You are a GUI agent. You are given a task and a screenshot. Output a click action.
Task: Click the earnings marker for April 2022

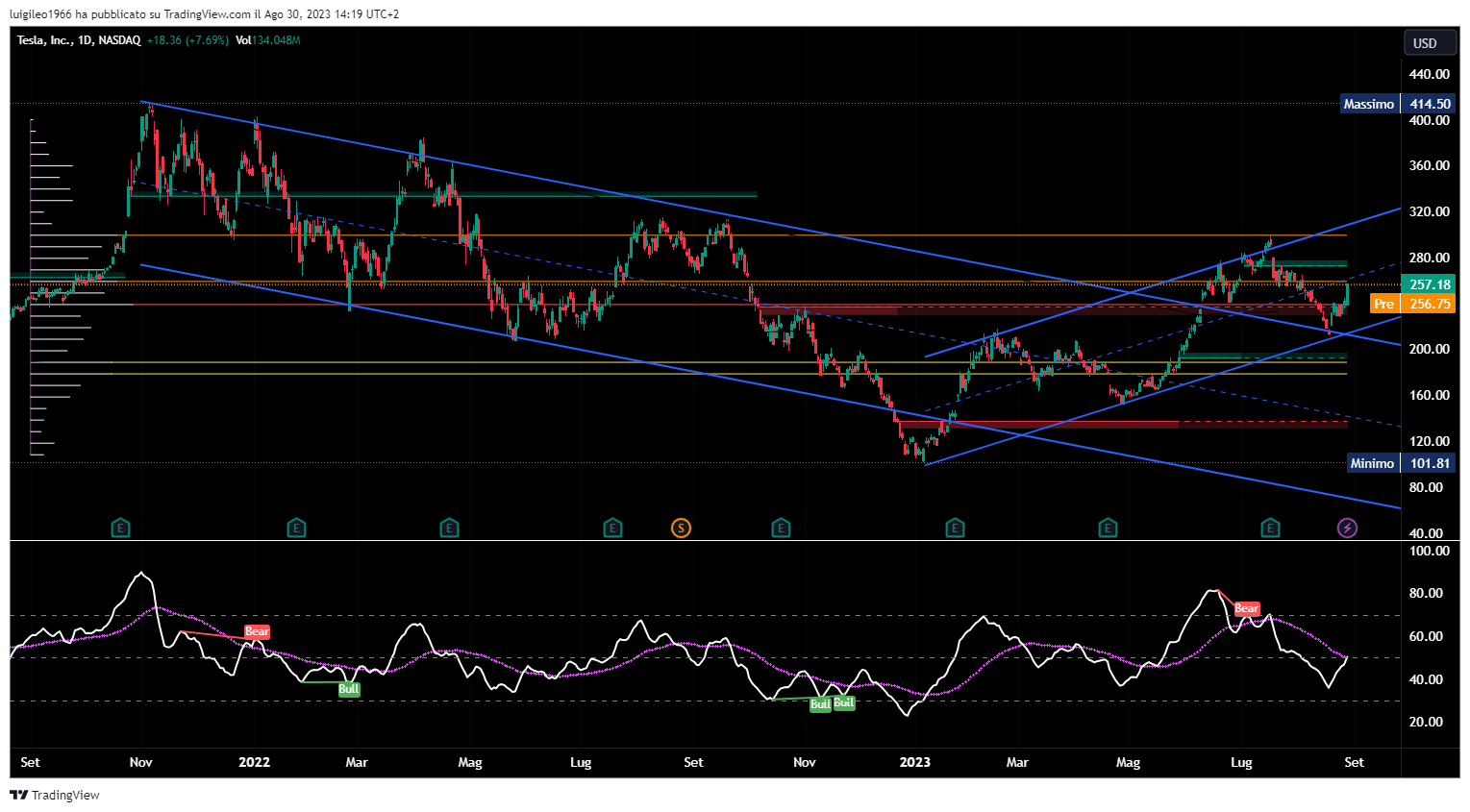coord(449,528)
